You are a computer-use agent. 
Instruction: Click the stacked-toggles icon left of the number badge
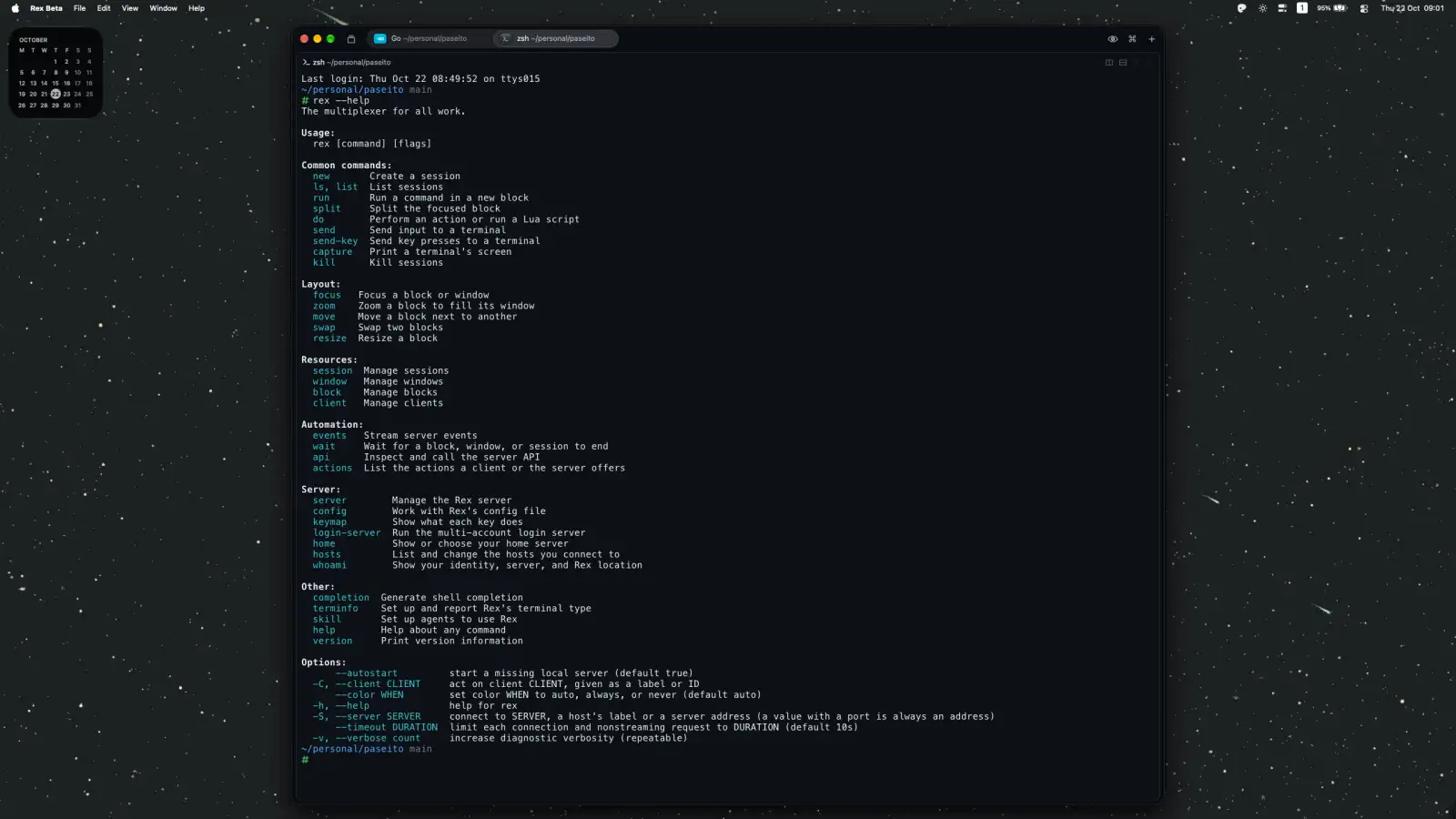click(1282, 8)
